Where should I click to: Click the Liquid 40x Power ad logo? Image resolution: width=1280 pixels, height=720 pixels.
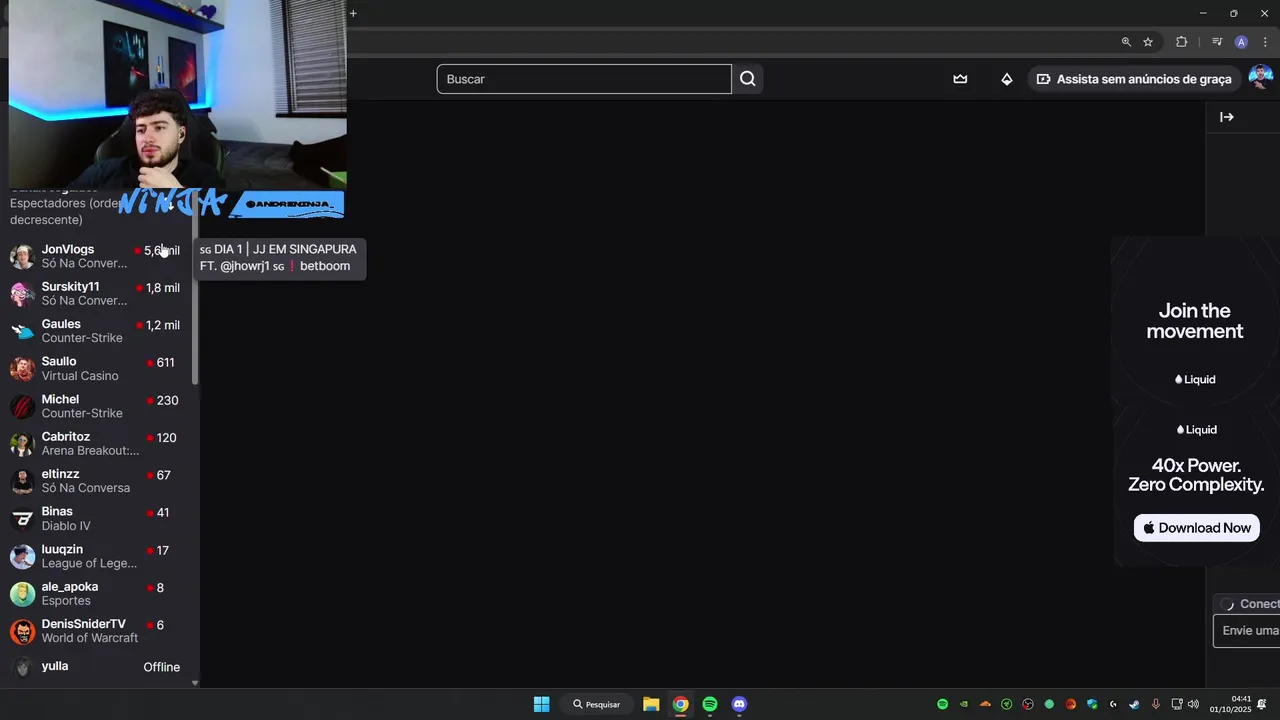[1196, 430]
